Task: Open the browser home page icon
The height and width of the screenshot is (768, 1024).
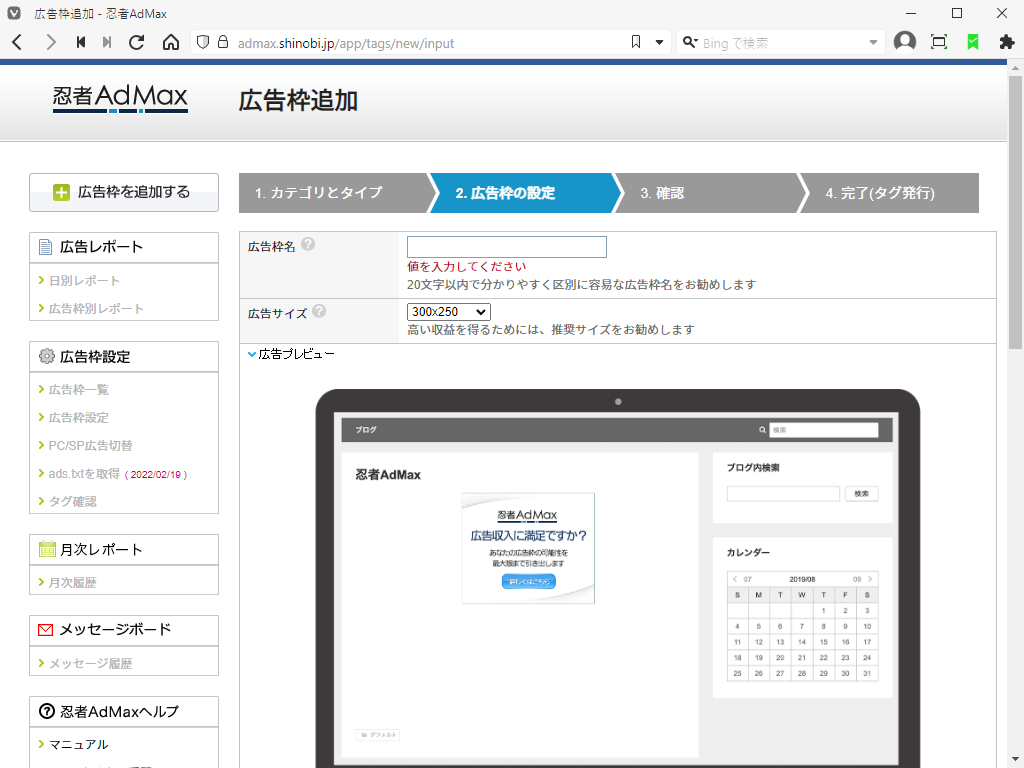Action: coord(170,42)
